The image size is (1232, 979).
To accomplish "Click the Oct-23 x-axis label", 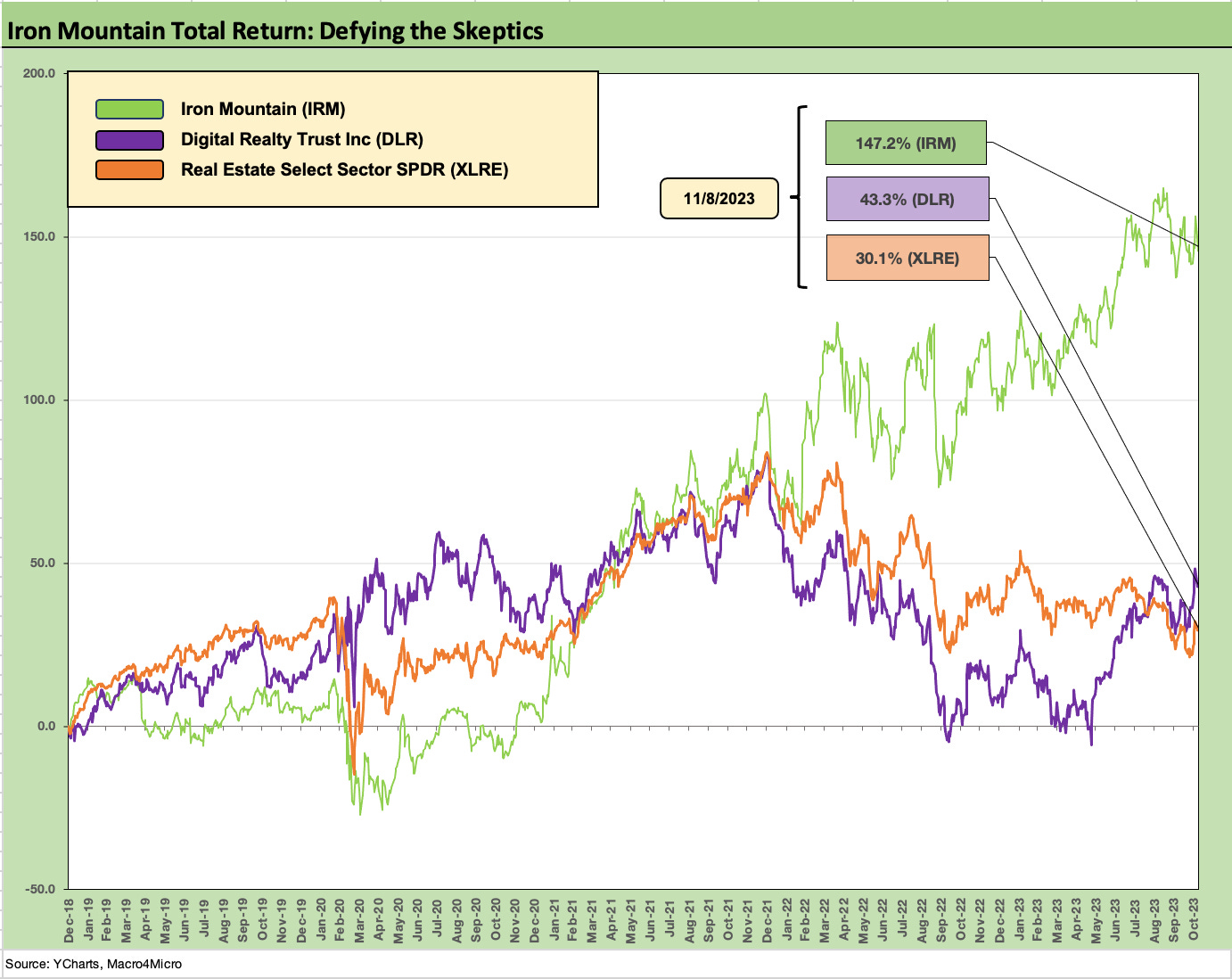I will pyautogui.click(x=1194, y=920).
